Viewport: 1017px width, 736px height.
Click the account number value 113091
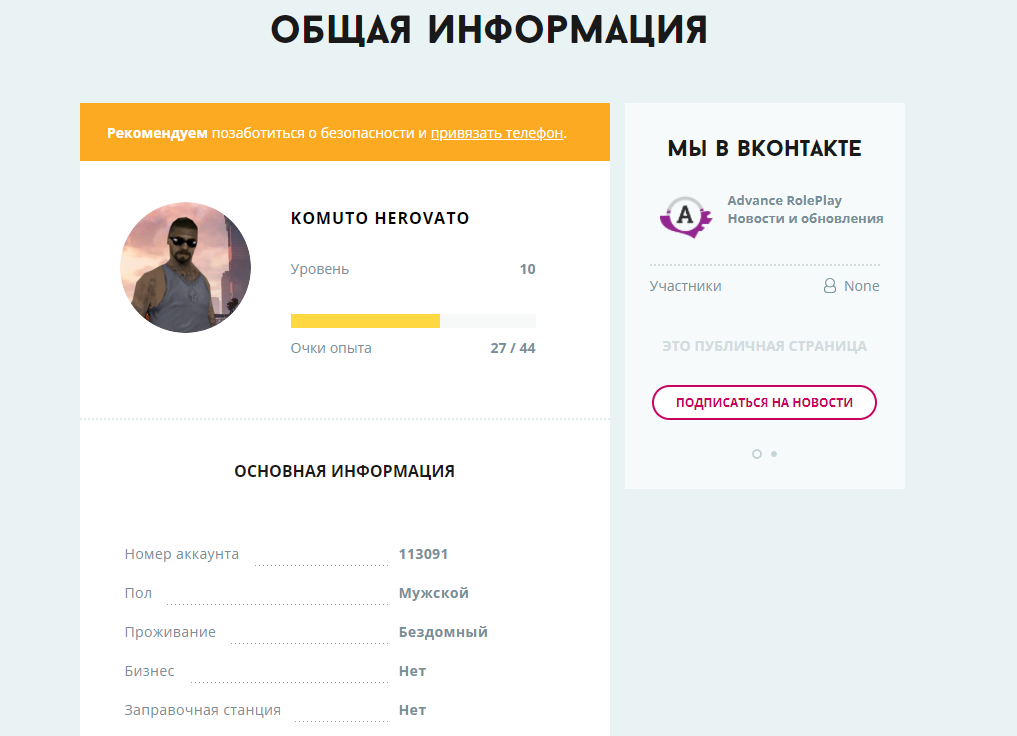423,554
